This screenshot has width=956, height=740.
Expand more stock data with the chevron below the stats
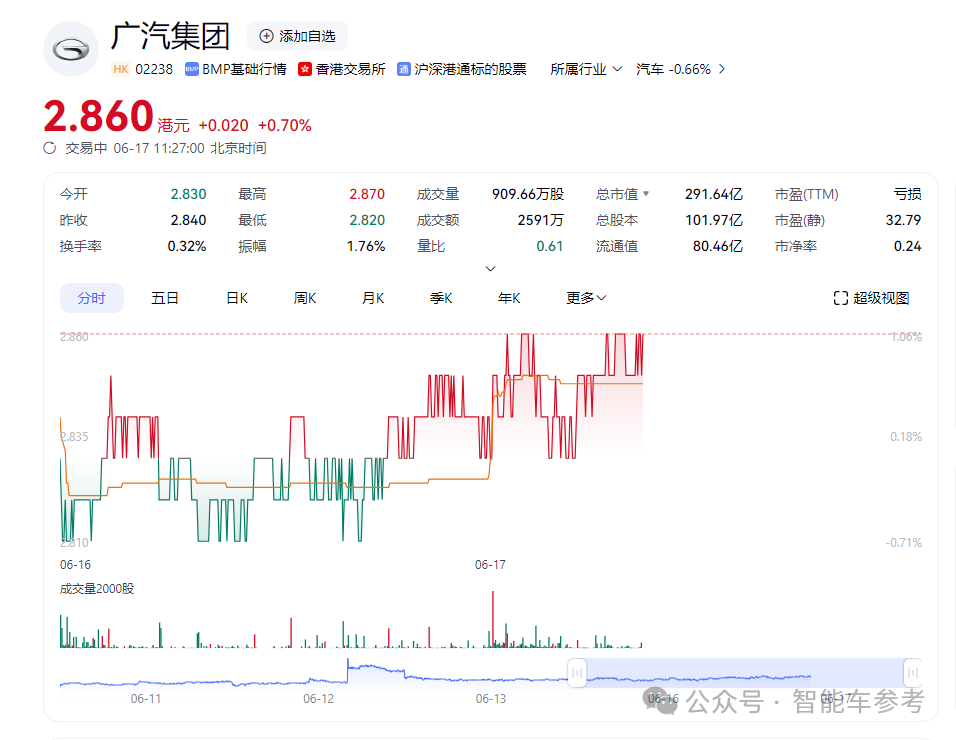[490, 268]
